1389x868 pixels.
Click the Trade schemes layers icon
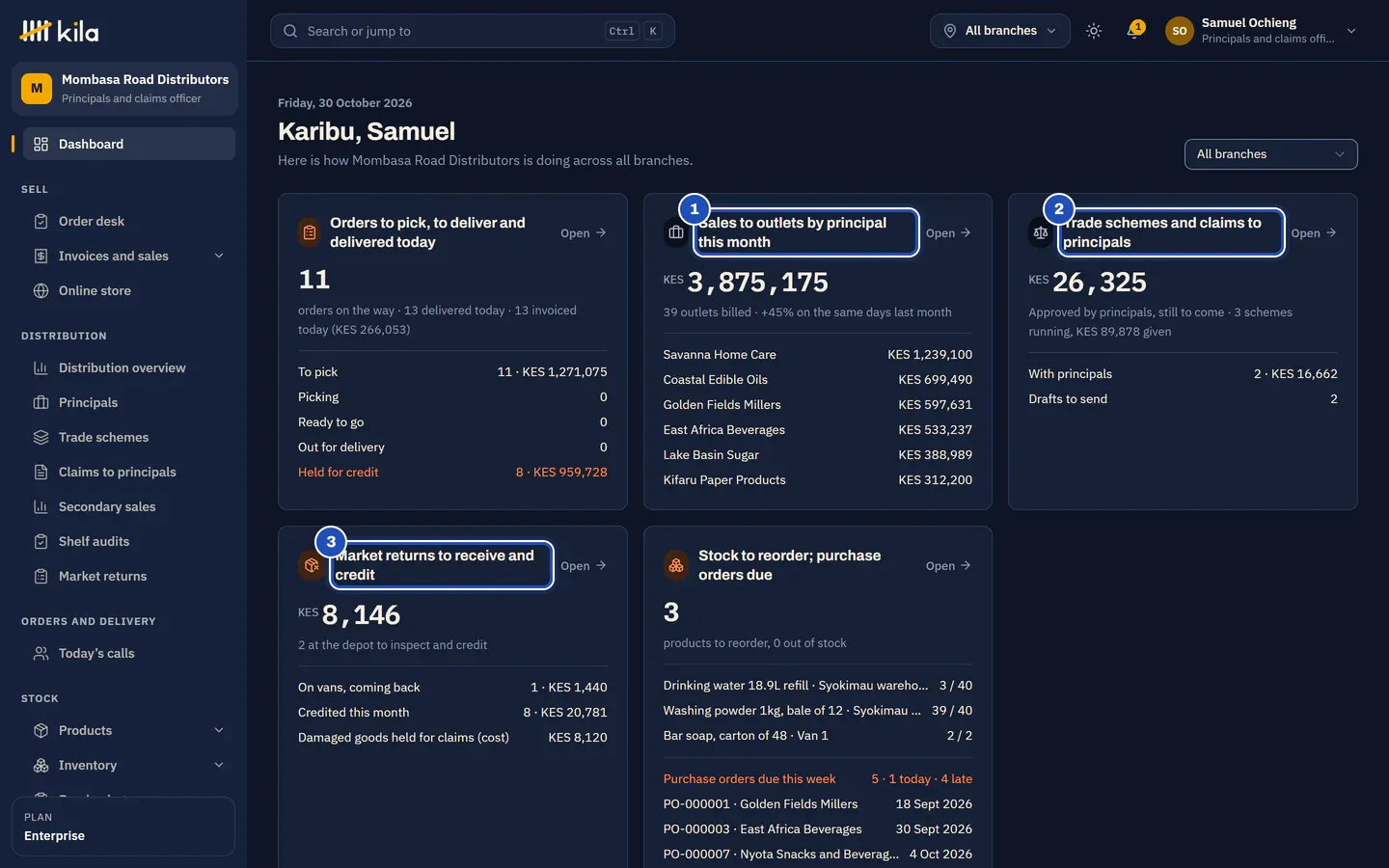click(41, 438)
